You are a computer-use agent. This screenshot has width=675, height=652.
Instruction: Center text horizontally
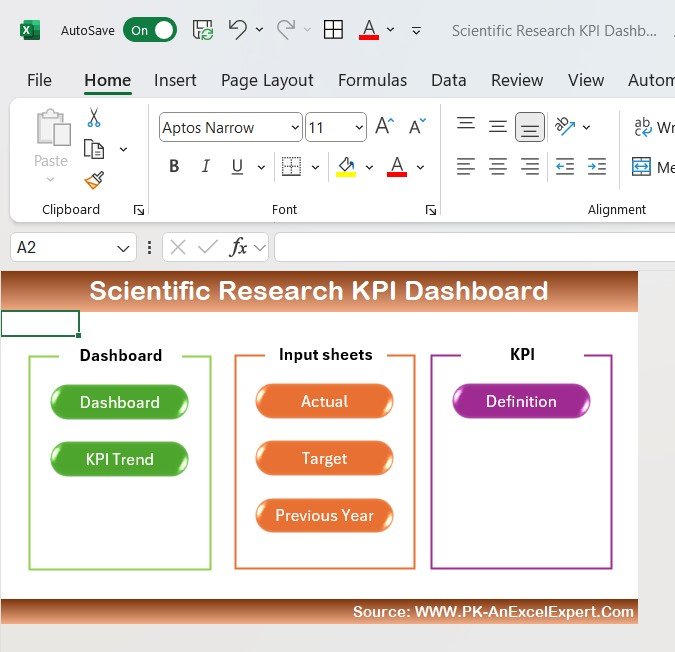click(498, 166)
